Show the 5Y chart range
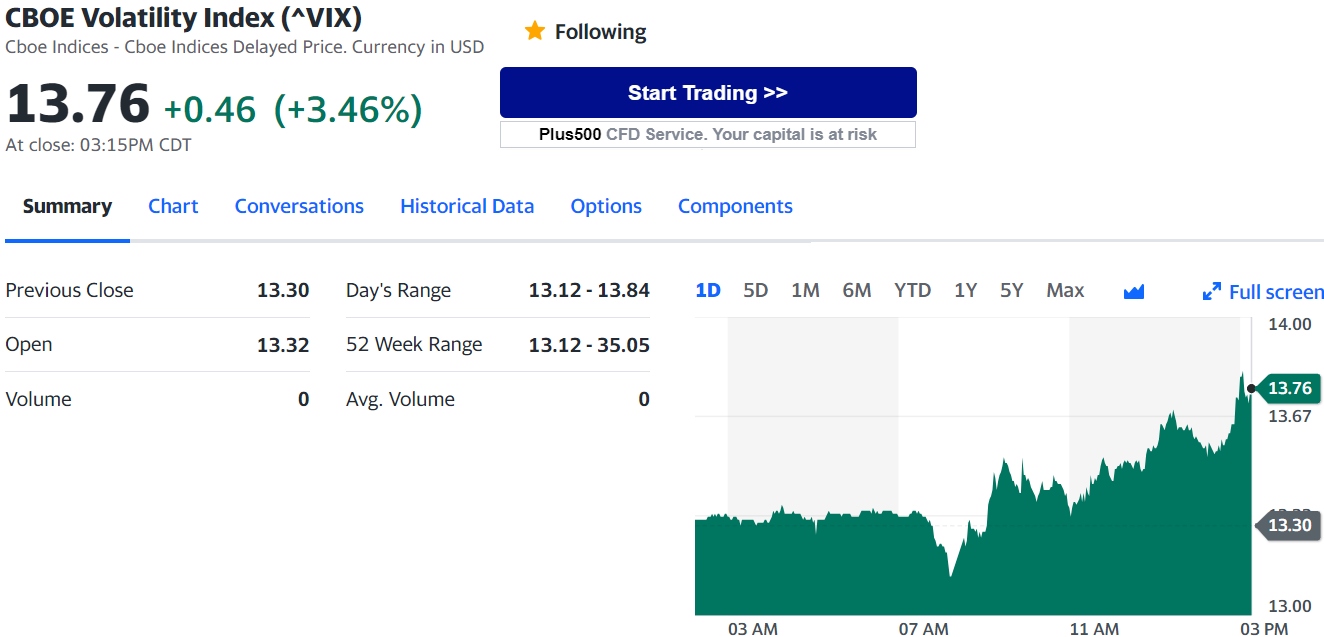 coord(1012,290)
